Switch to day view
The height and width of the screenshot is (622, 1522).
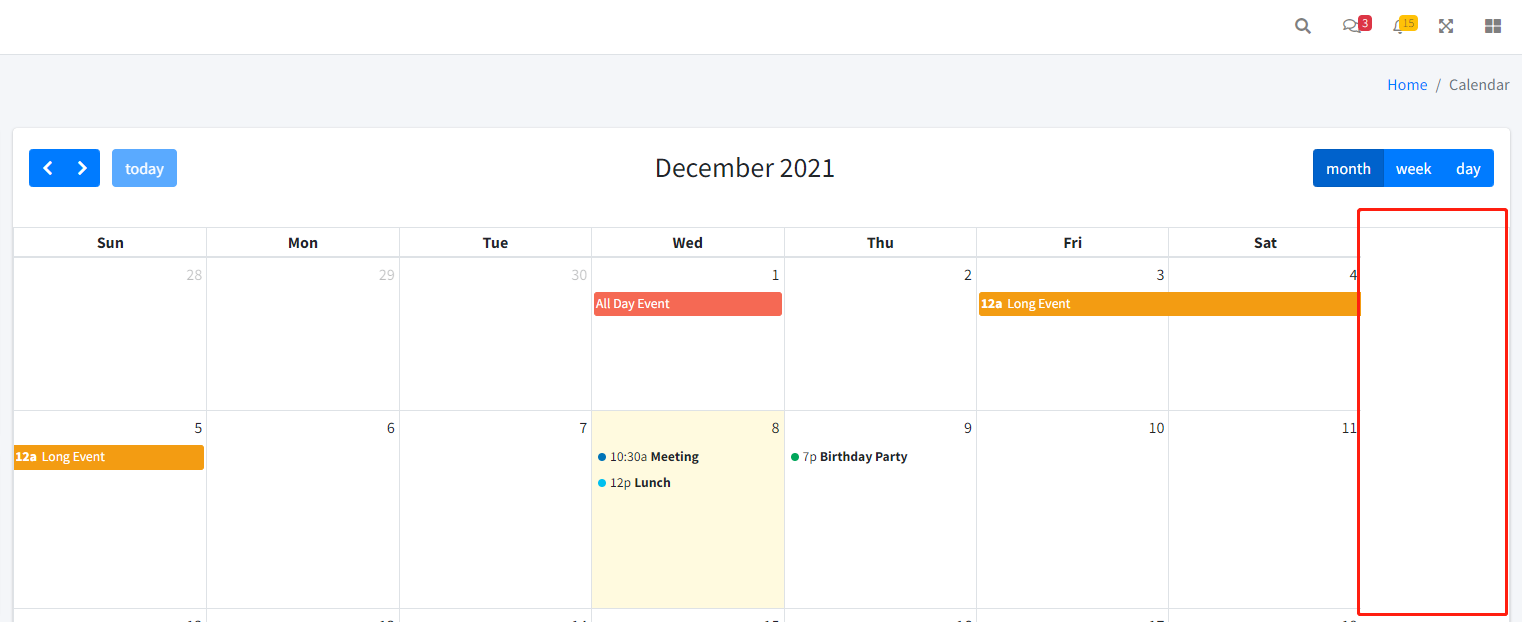1468,168
